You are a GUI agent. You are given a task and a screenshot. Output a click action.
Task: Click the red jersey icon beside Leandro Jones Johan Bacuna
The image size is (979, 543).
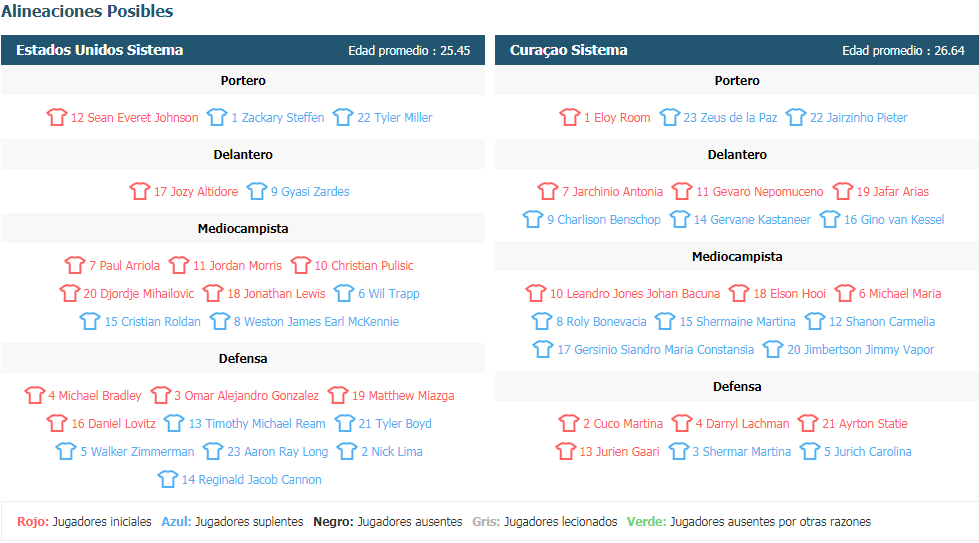click(536, 293)
